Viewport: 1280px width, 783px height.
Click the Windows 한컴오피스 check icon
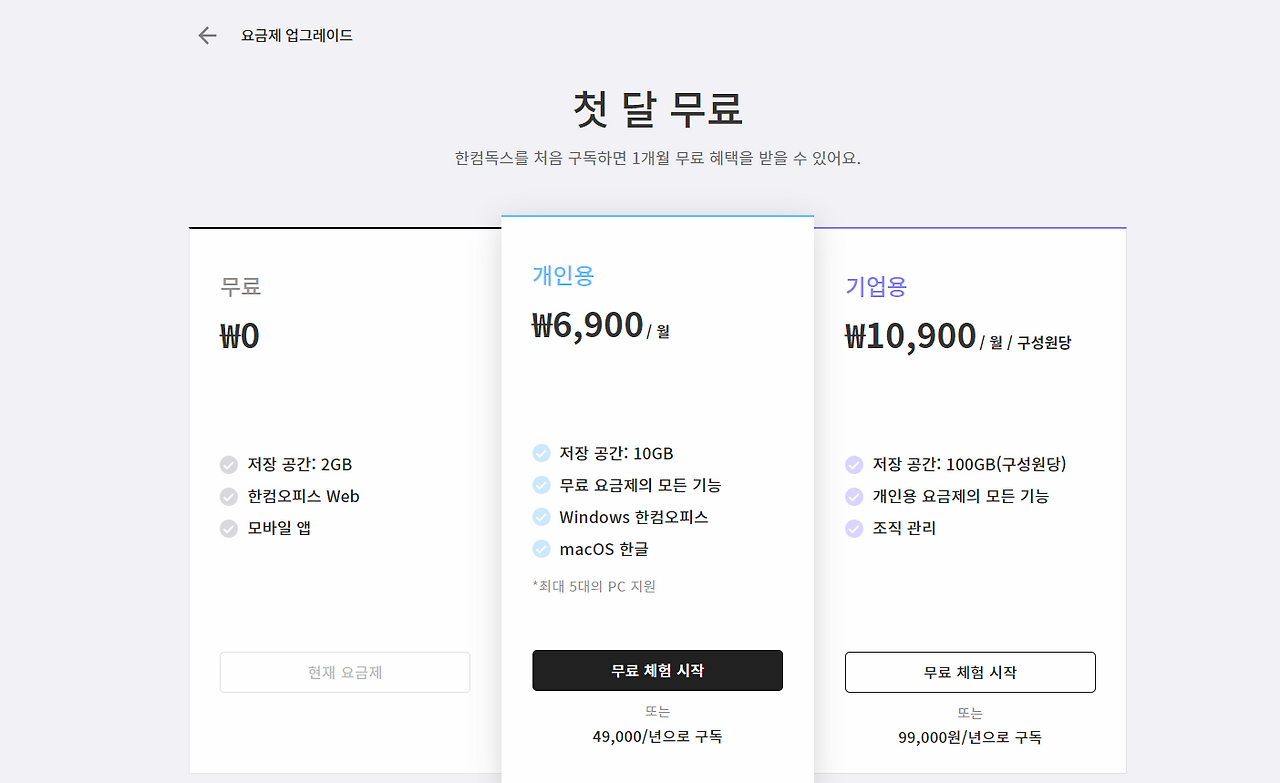click(x=541, y=517)
